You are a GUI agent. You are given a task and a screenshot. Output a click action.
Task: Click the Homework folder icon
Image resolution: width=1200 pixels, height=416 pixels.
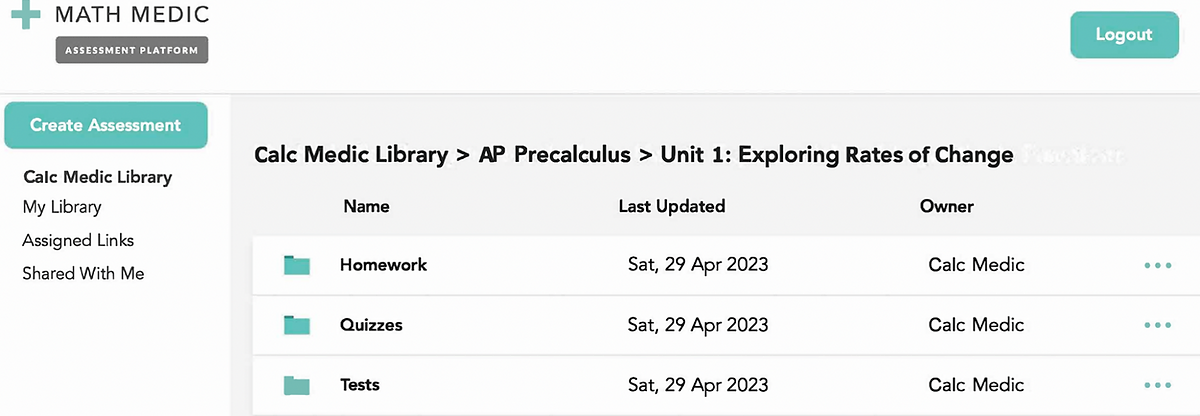pyautogui.click(x=297, y=265)
